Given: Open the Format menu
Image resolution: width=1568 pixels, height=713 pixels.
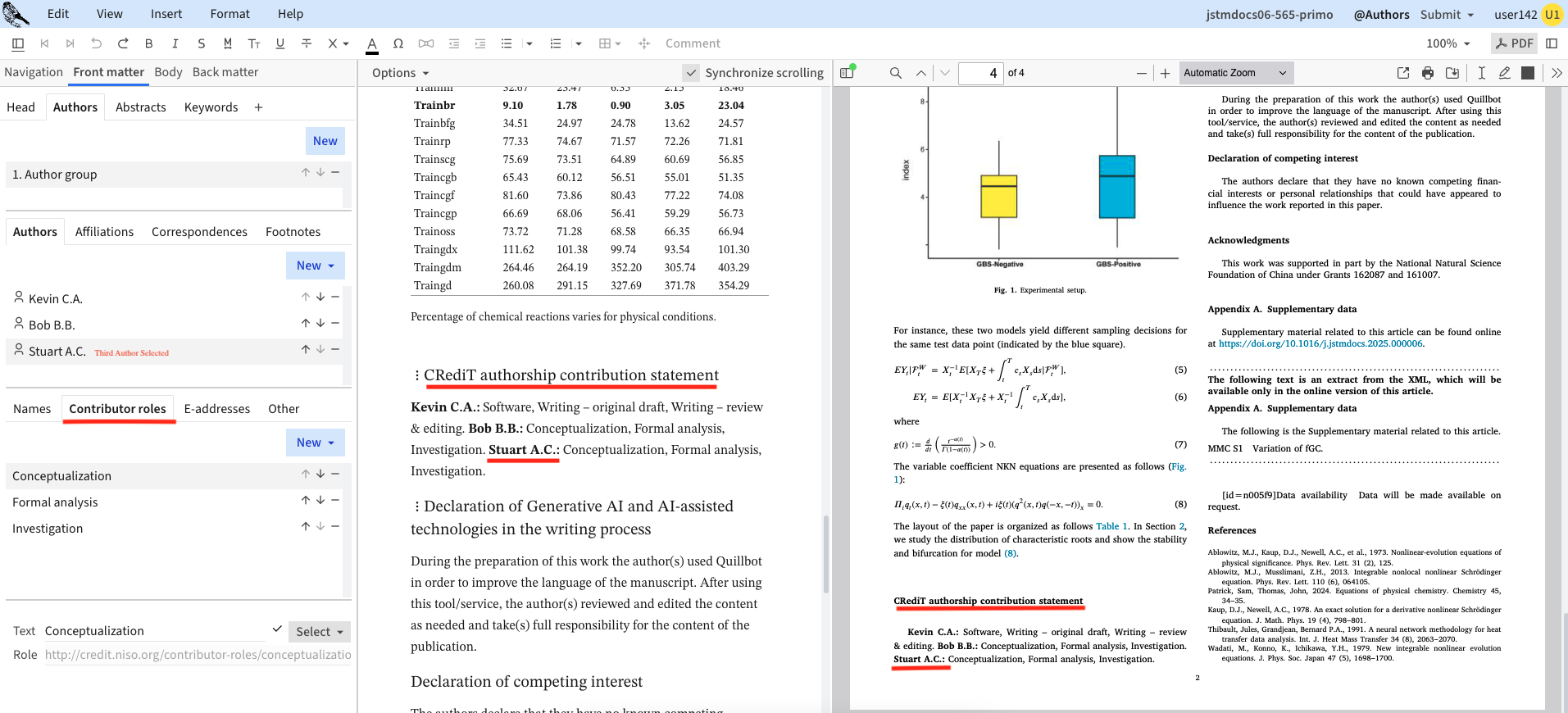Looking at the screenshot, I should click(x=230, y=14).
